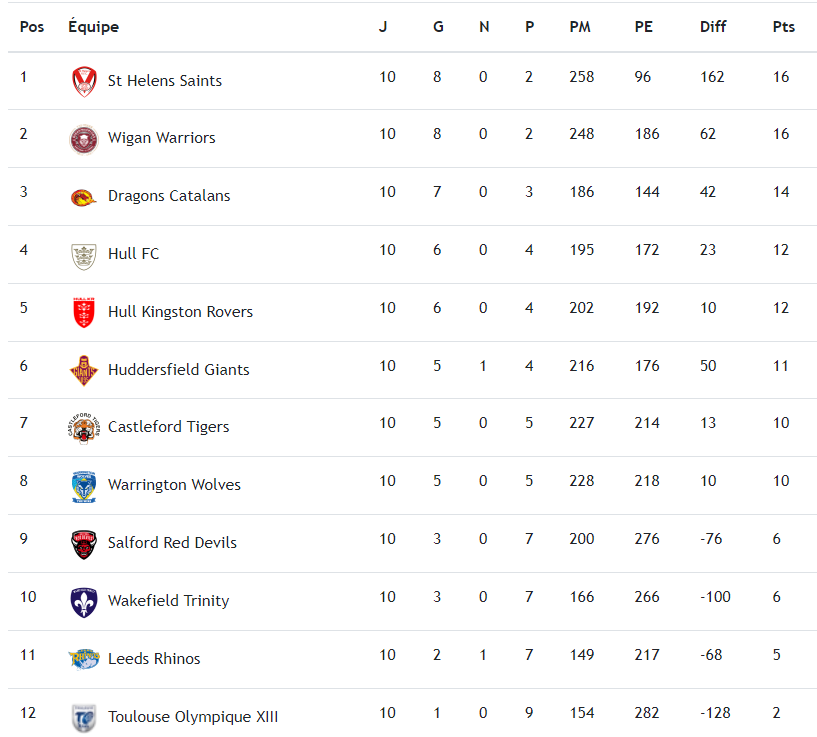Click the Wigan Warriors crest icon
817x737 pixels.
(x=84, y=139)
